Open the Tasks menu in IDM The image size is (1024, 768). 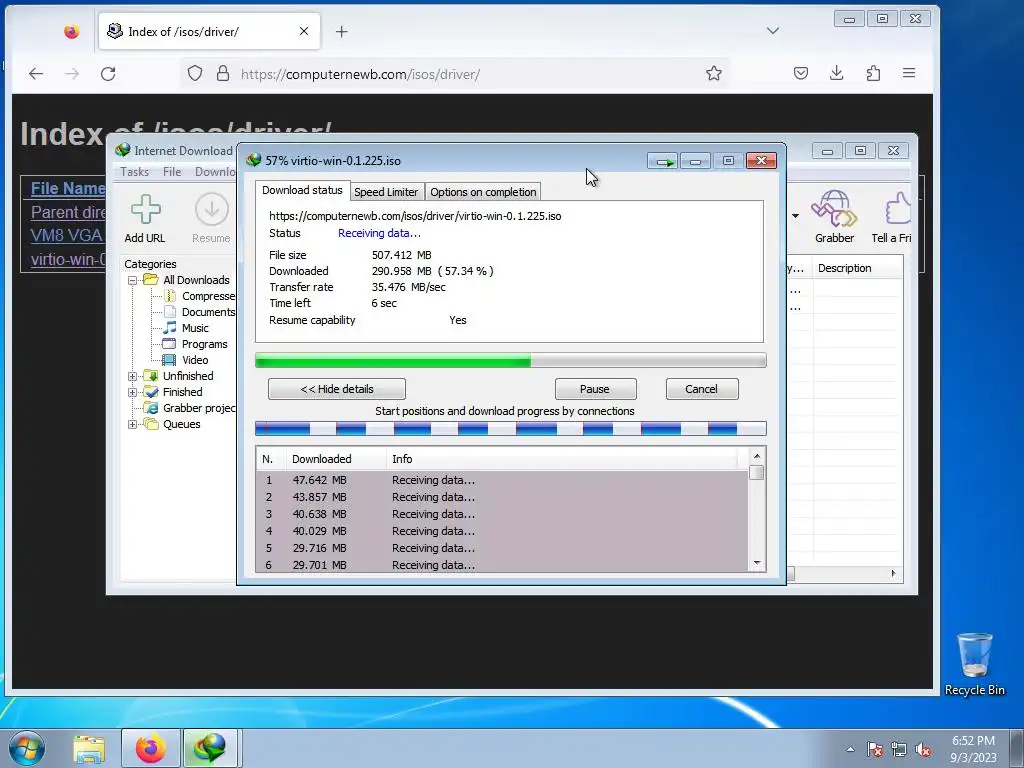tap(135, 172)
